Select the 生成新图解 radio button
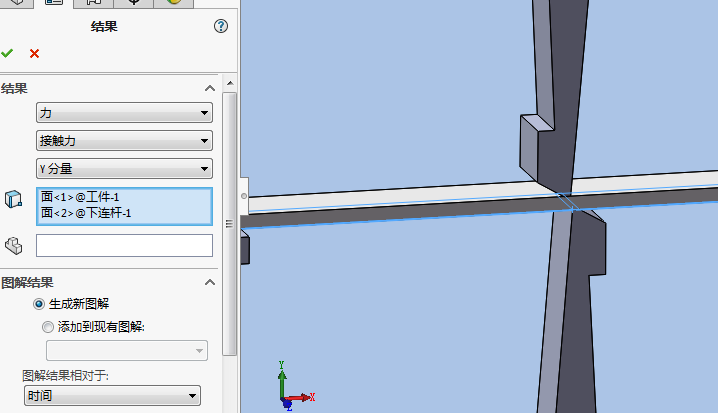Viewport: 718px width, 413px height. pos(39,304)
